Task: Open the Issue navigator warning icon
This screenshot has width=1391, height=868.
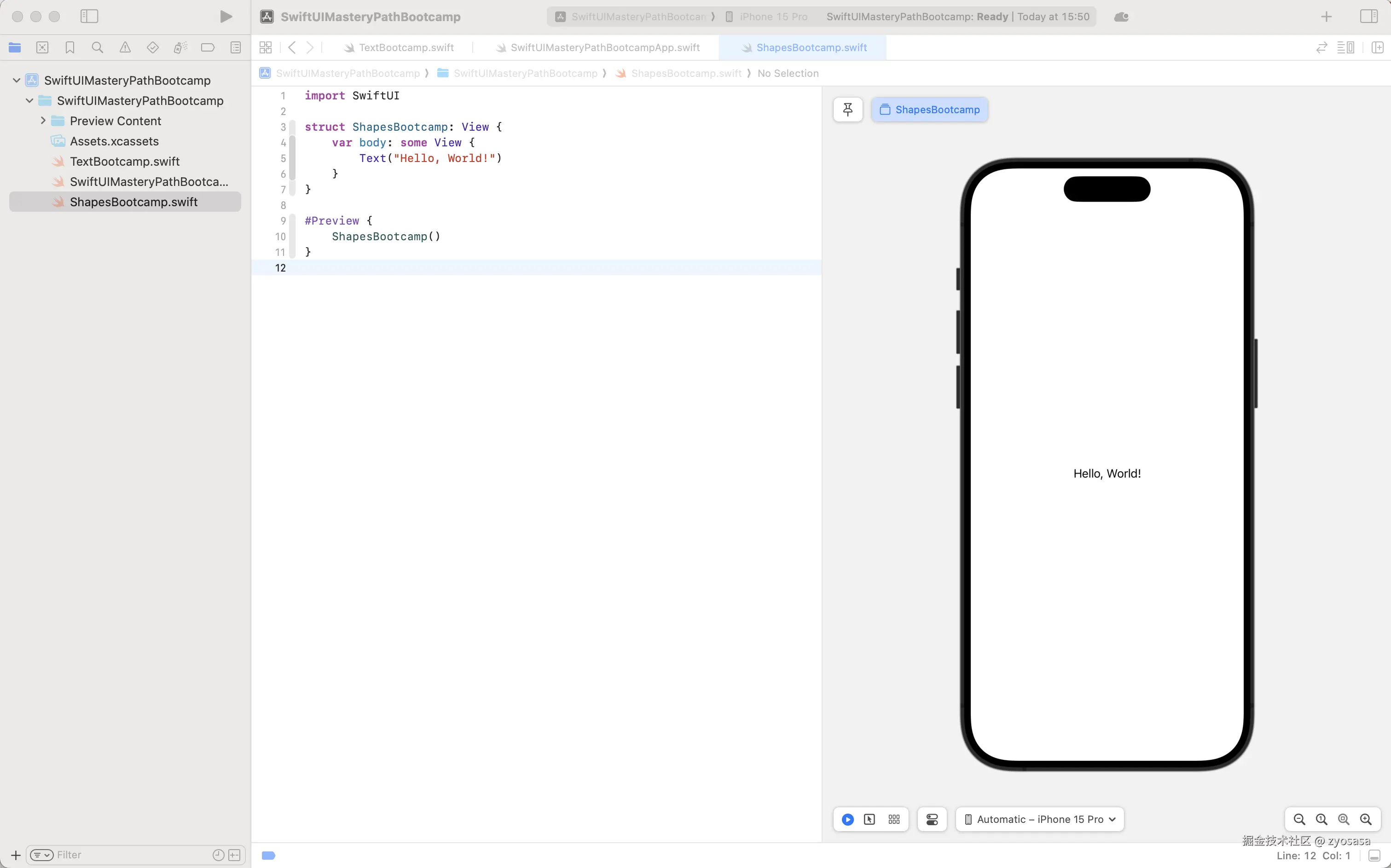Action: click(x=125, y=48)
